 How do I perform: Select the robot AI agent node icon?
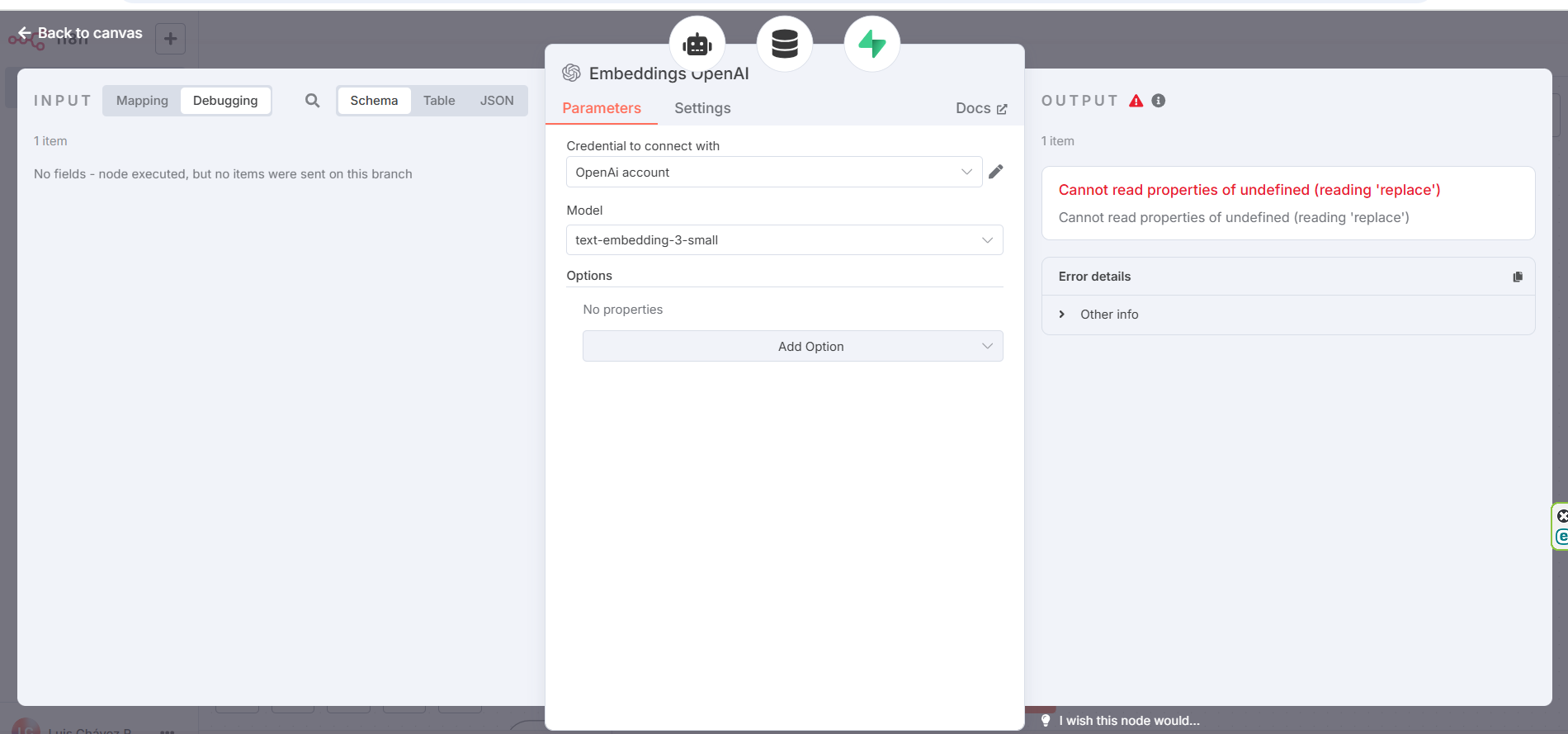pyautogui.click(x=697, y=45)
